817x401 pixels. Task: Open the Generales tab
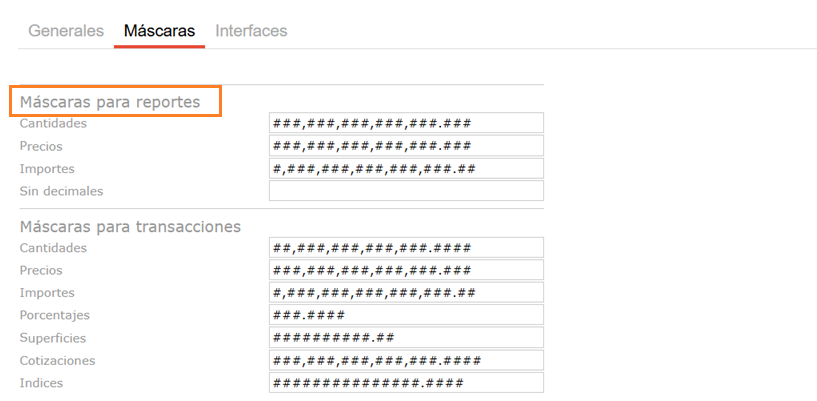pyautogui.click(x=66, y=31)
